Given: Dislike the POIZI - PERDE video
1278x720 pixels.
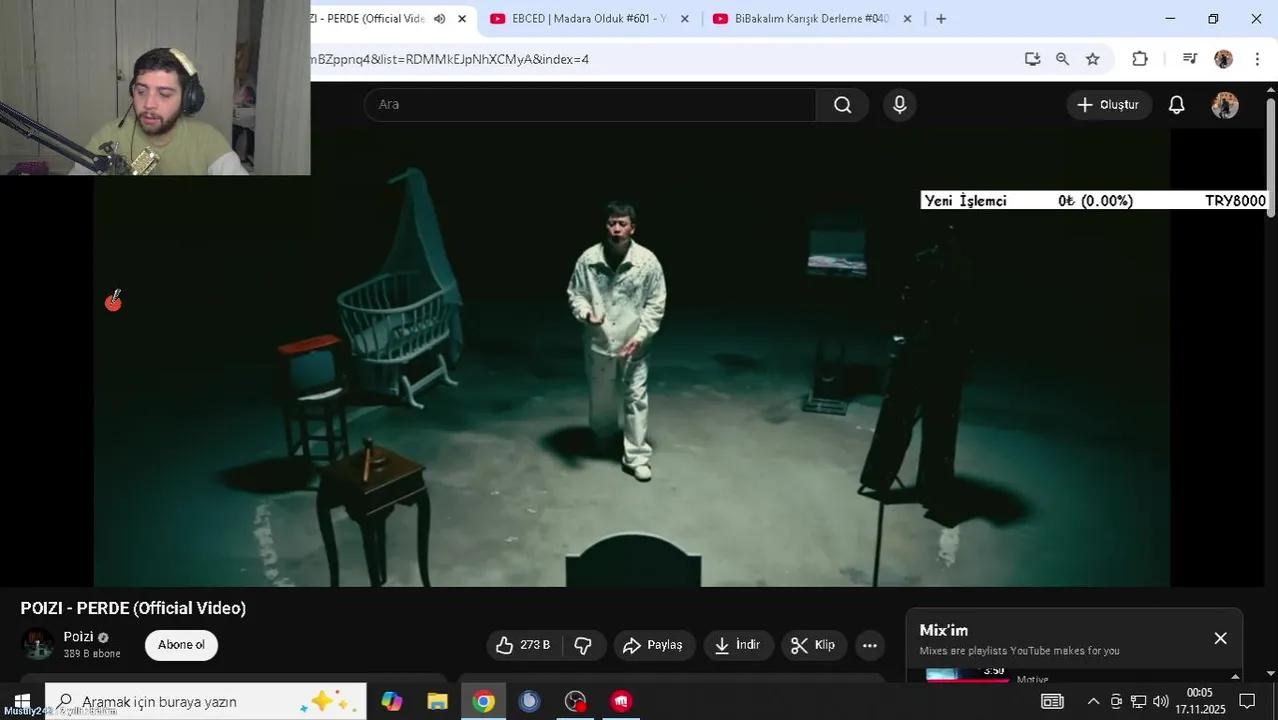Looking at the screenshot, I should tap(583, 645).
